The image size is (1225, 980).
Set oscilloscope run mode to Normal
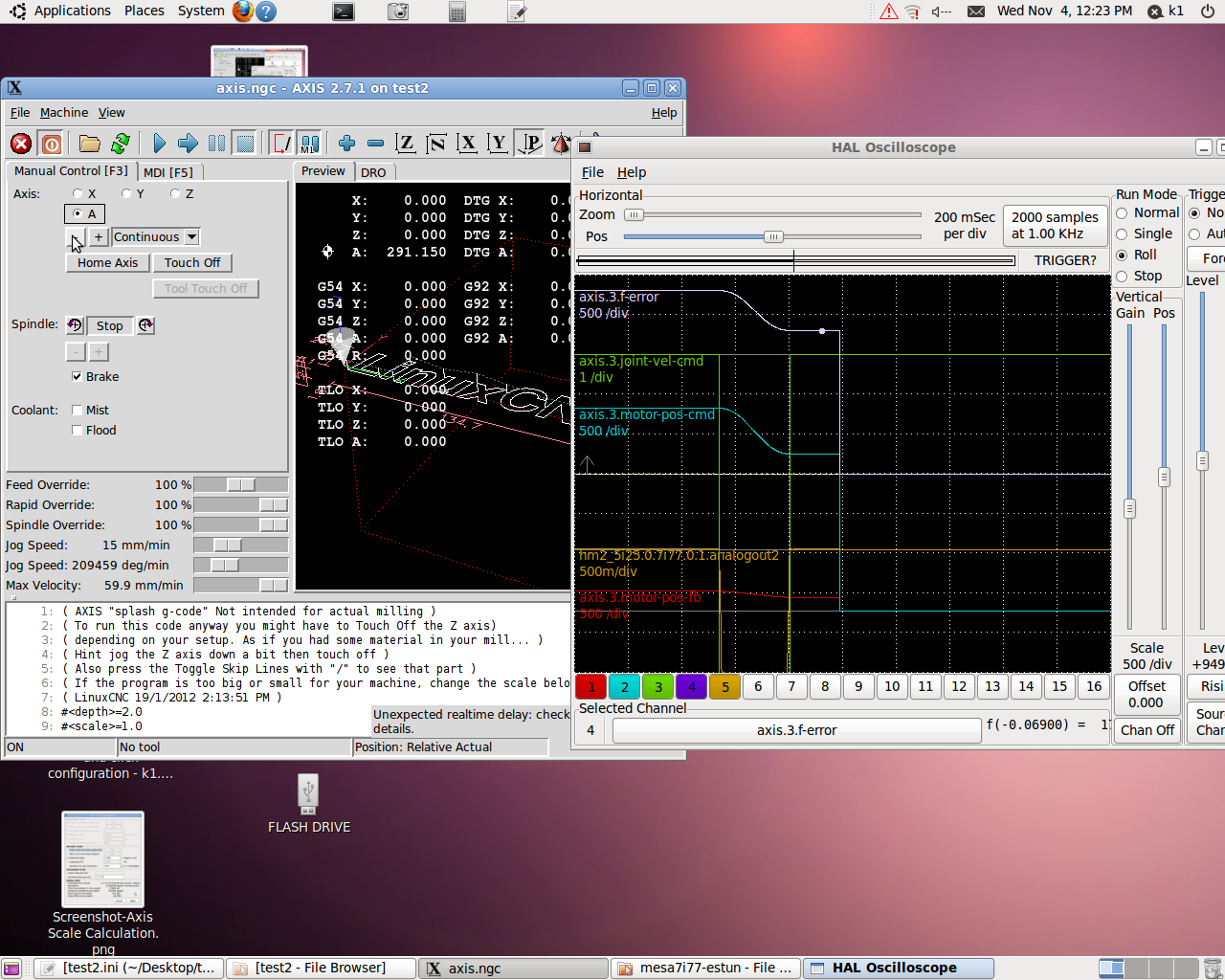tap(1122, 212)
